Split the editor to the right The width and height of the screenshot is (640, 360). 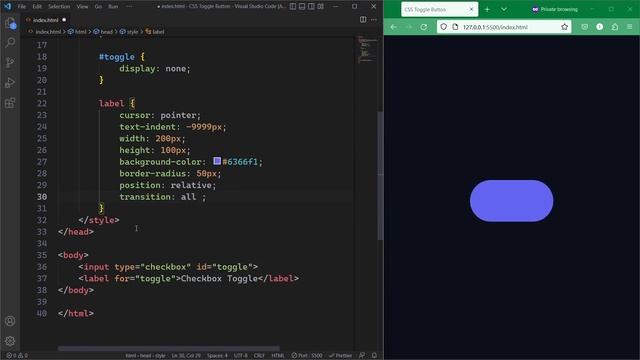coord(363,20)
